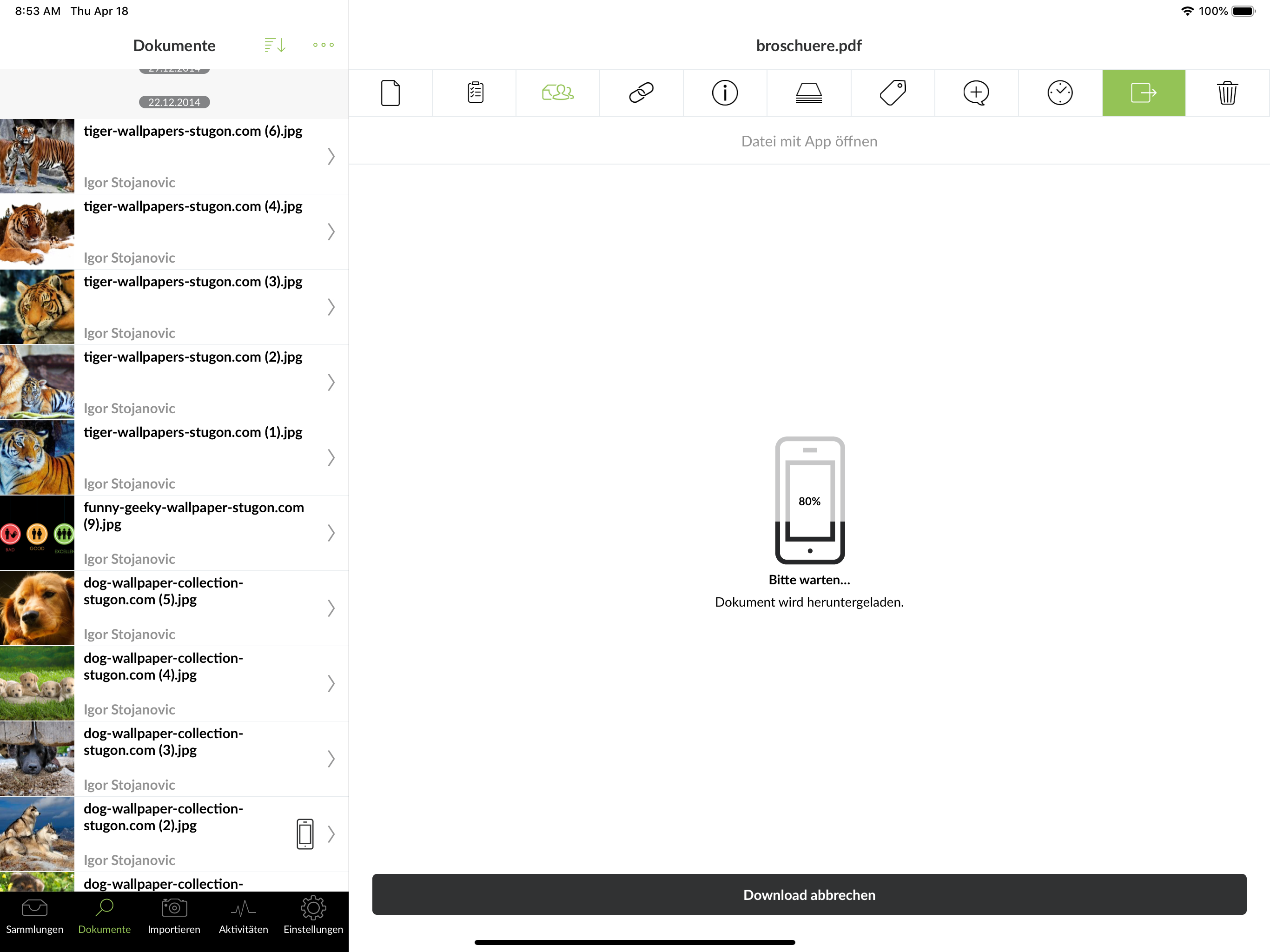This screenshot has height=952, width=1270.
Task: Open chevron for dog-wallpaper-collection-stugon.com (5).jpg
Action: 331,608
